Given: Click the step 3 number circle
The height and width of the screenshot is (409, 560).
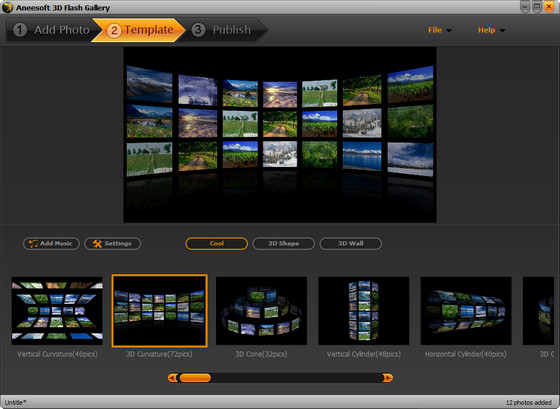Looking at the screenshot, I should pyautogui.click(x=198, y=30).
